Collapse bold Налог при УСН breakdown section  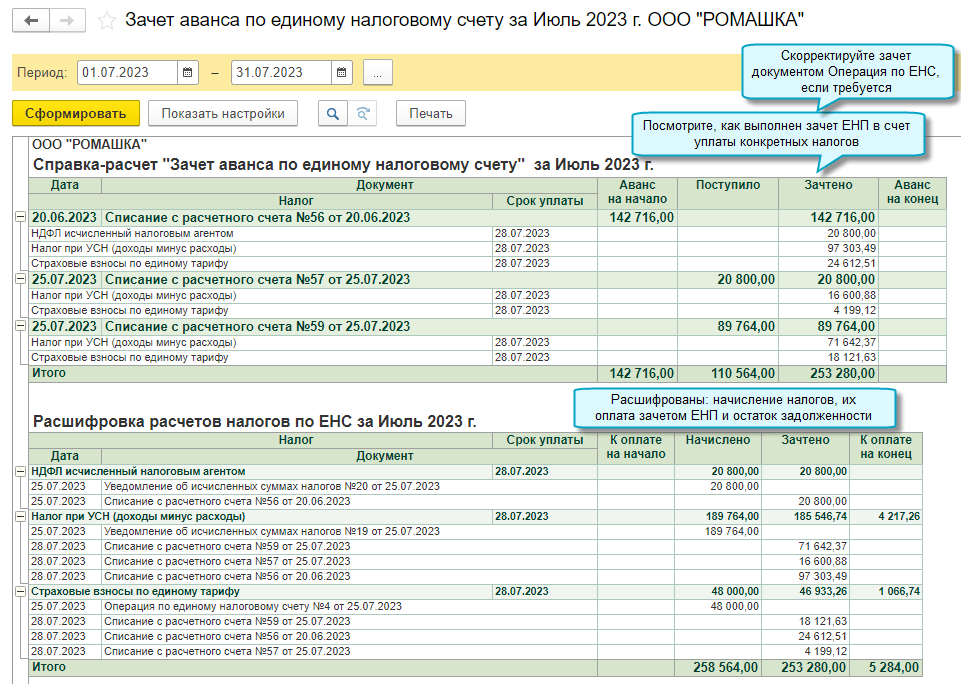pyautogui.click(x=20, y=516)
